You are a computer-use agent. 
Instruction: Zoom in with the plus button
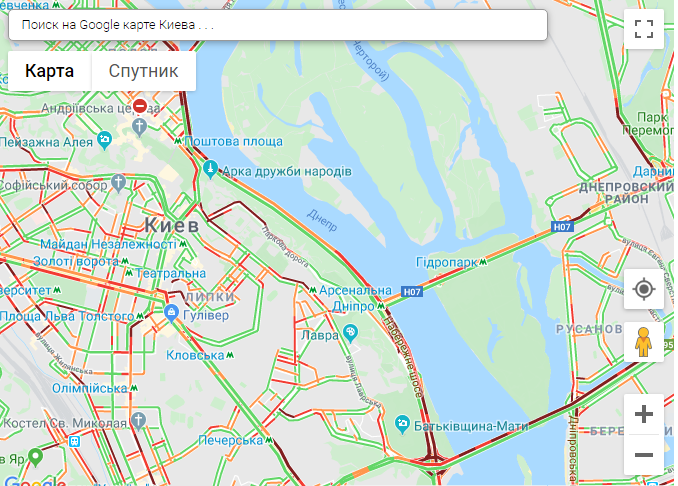coord(644,414)
